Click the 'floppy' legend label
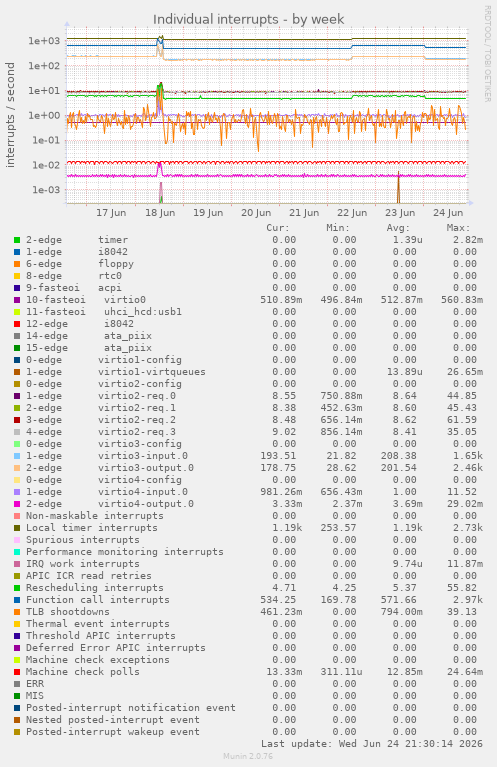The width and height of the screenshot is (497, 767). point(116,264)
